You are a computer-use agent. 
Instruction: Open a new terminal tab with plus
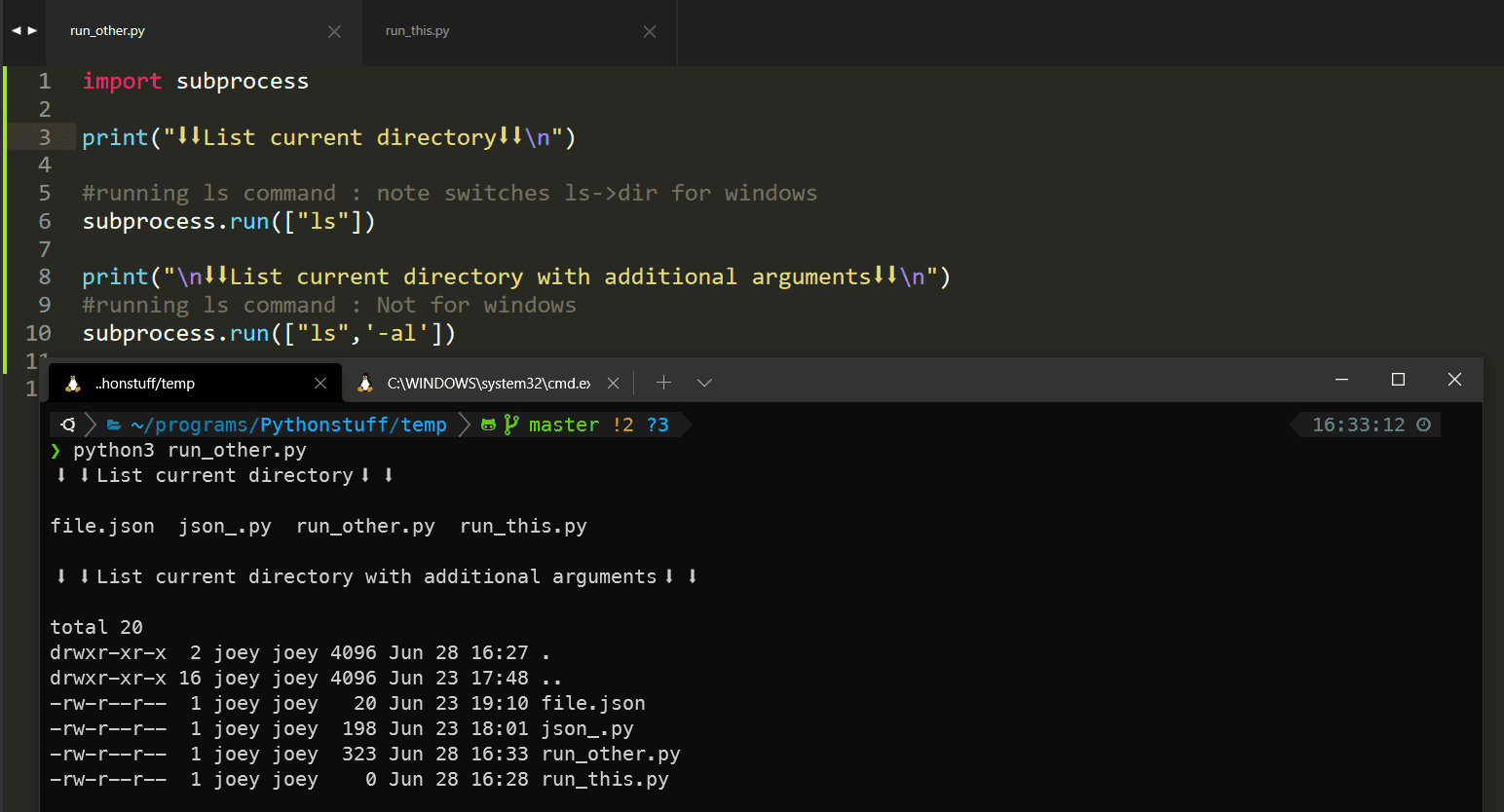(x=663, y=383)
